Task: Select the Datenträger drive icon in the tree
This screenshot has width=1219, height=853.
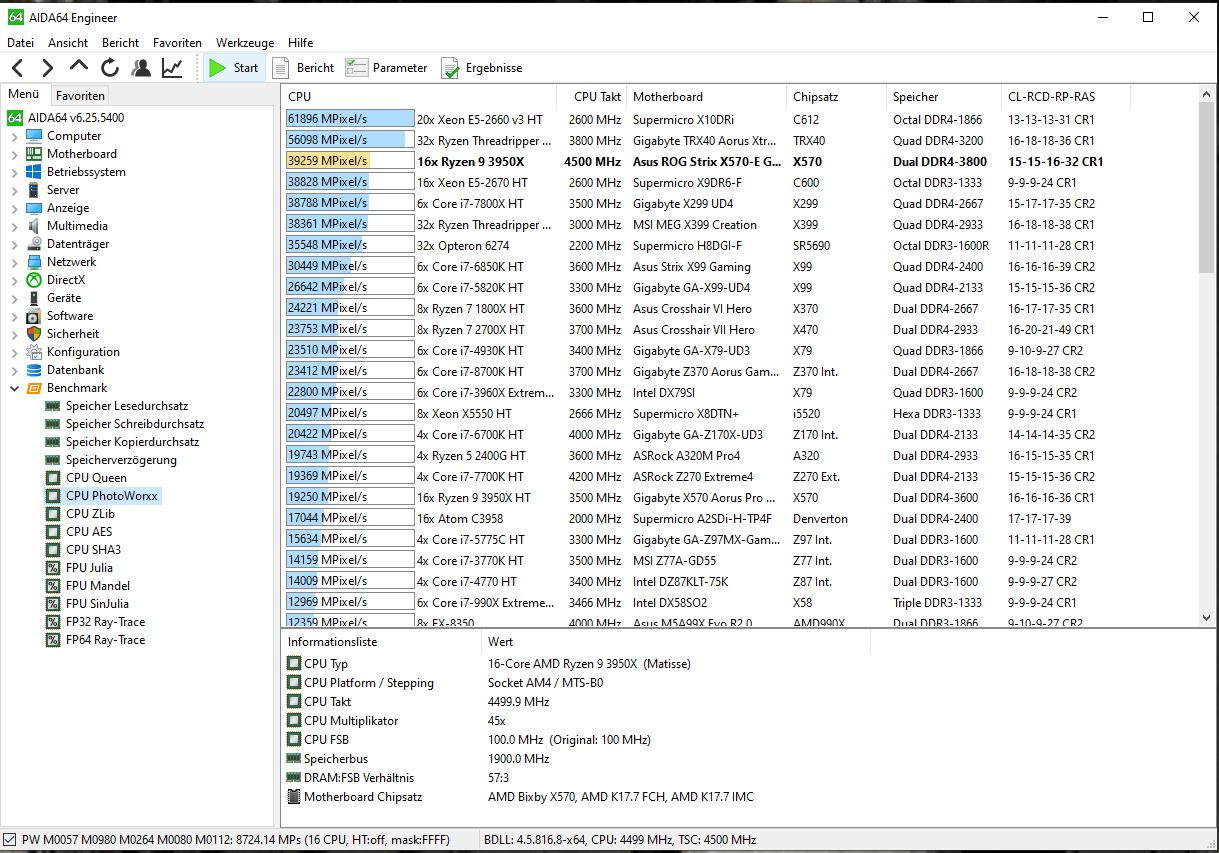Action: (x=35, y=244)
